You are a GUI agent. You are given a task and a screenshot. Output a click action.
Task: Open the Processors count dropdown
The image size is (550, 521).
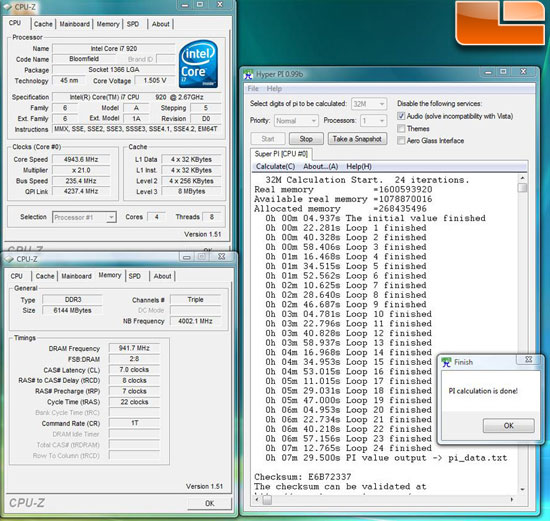pyautogui.click(x=374, y=121)
